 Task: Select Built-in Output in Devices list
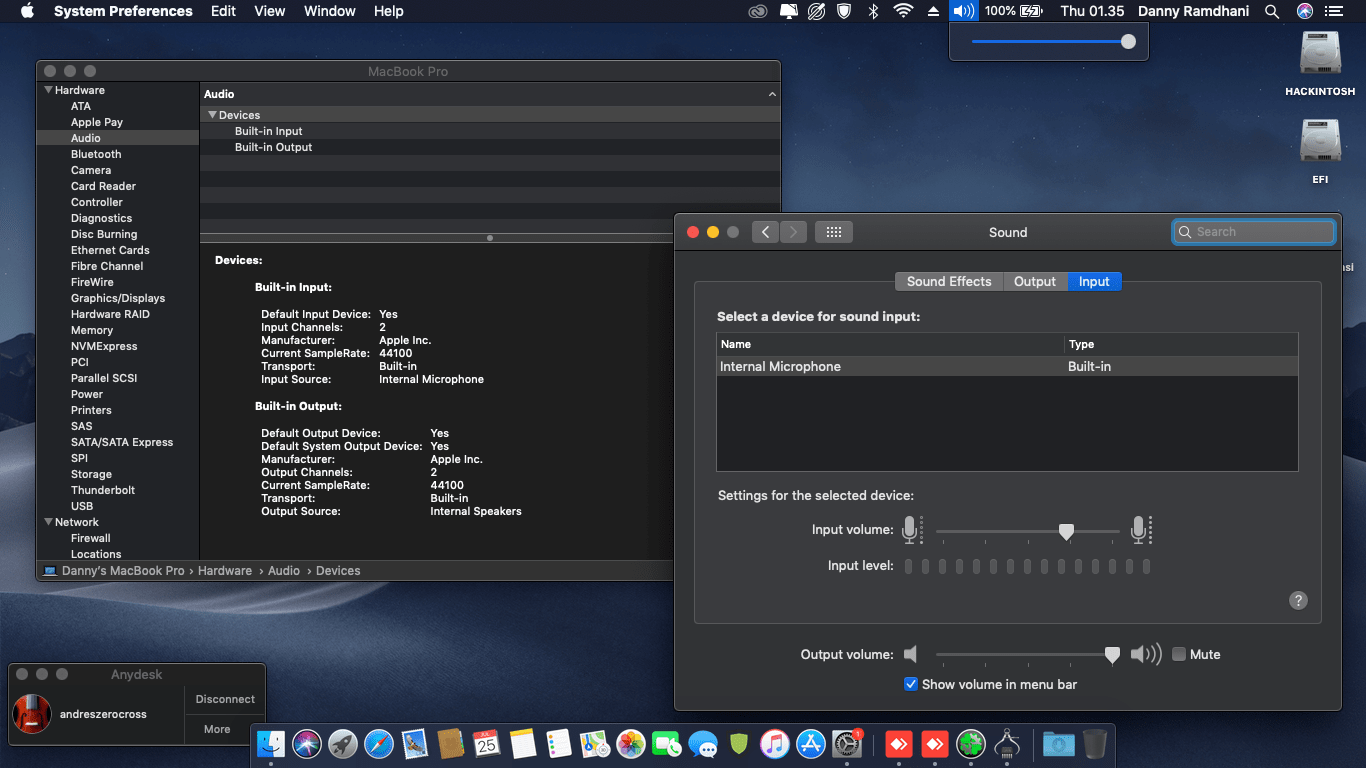(274, 147)
